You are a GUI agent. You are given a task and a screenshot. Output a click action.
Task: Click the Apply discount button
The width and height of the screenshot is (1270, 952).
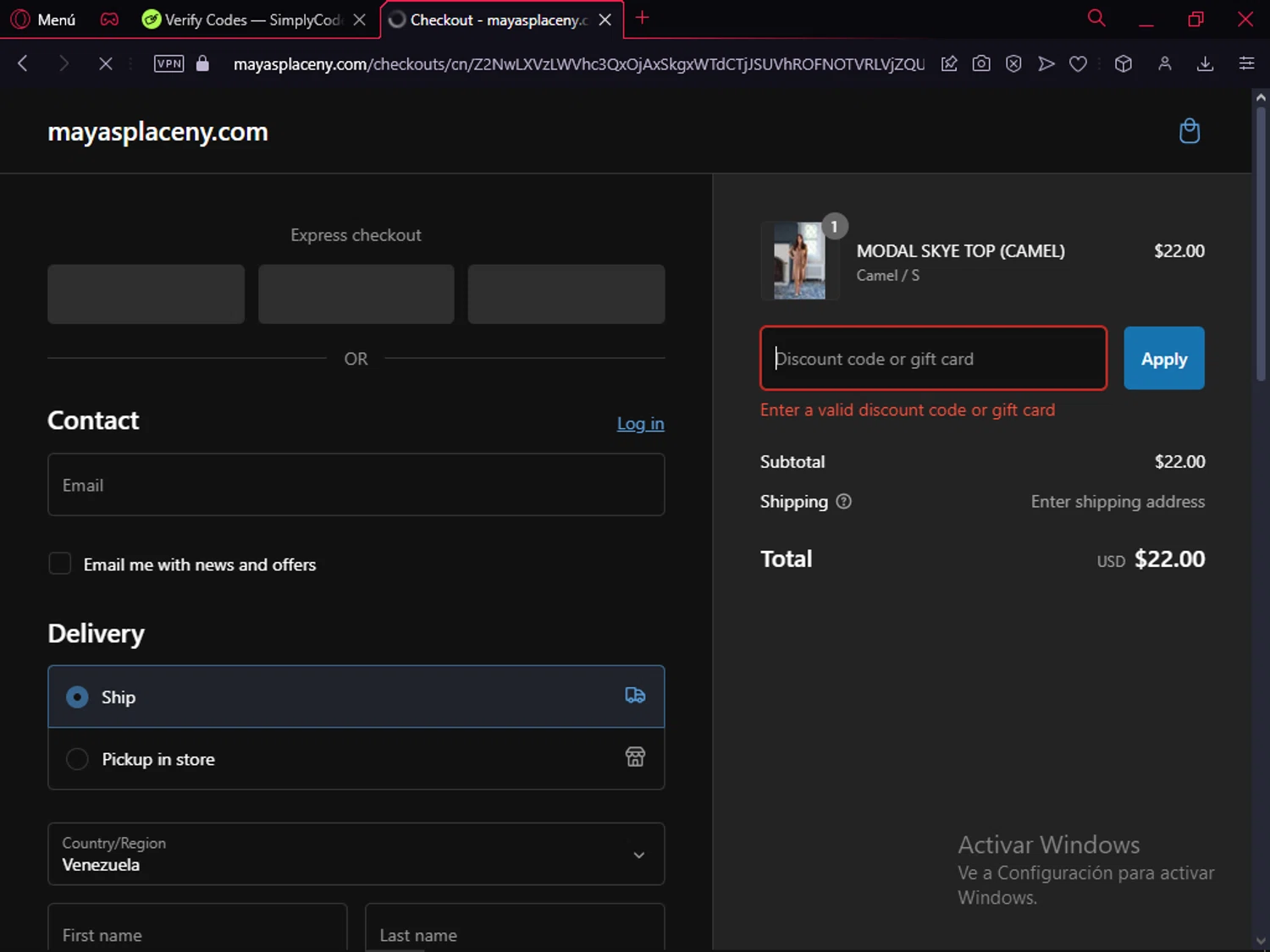(1163, 359)
